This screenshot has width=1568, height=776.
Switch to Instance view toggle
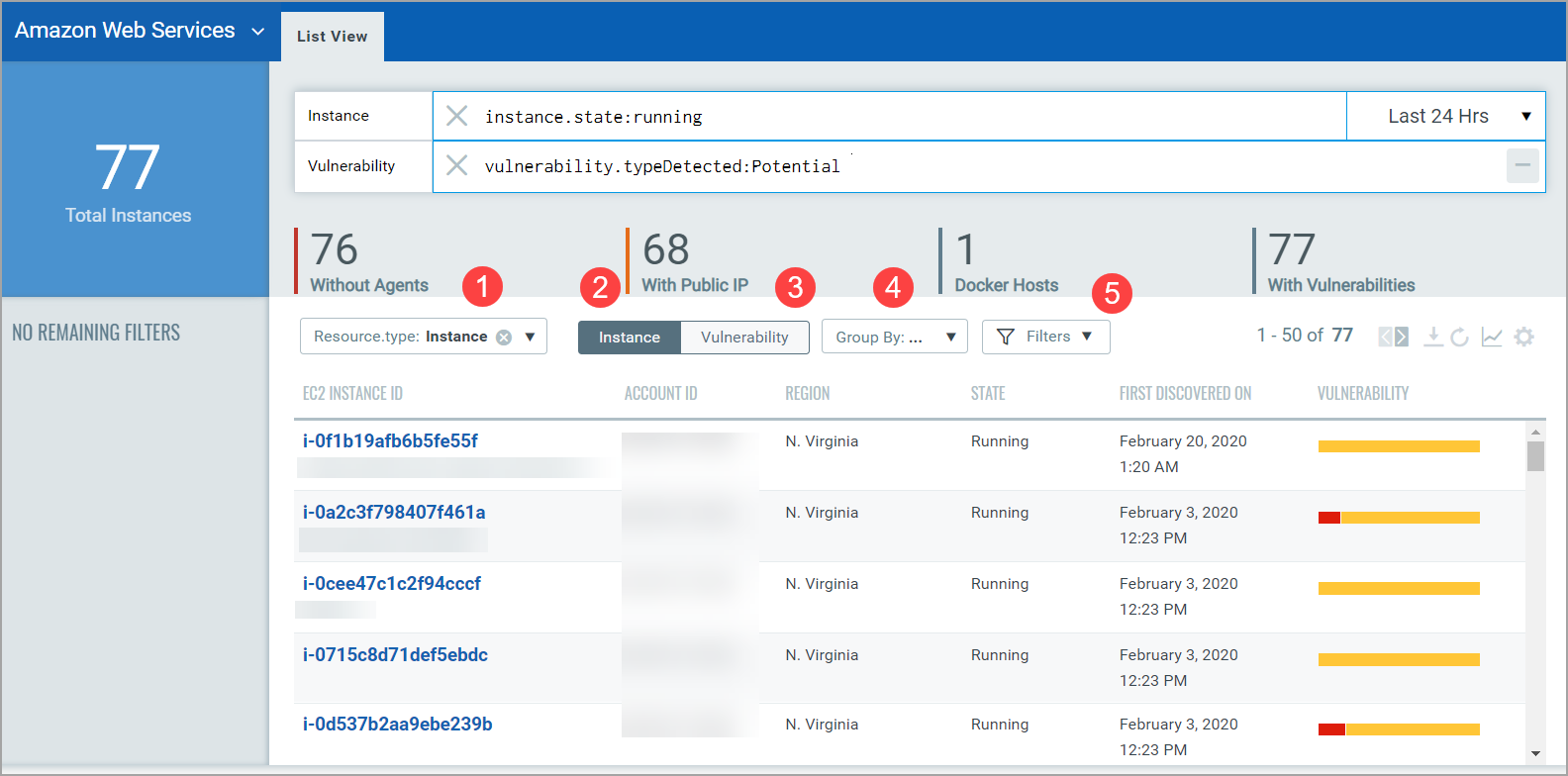point(630,337)
